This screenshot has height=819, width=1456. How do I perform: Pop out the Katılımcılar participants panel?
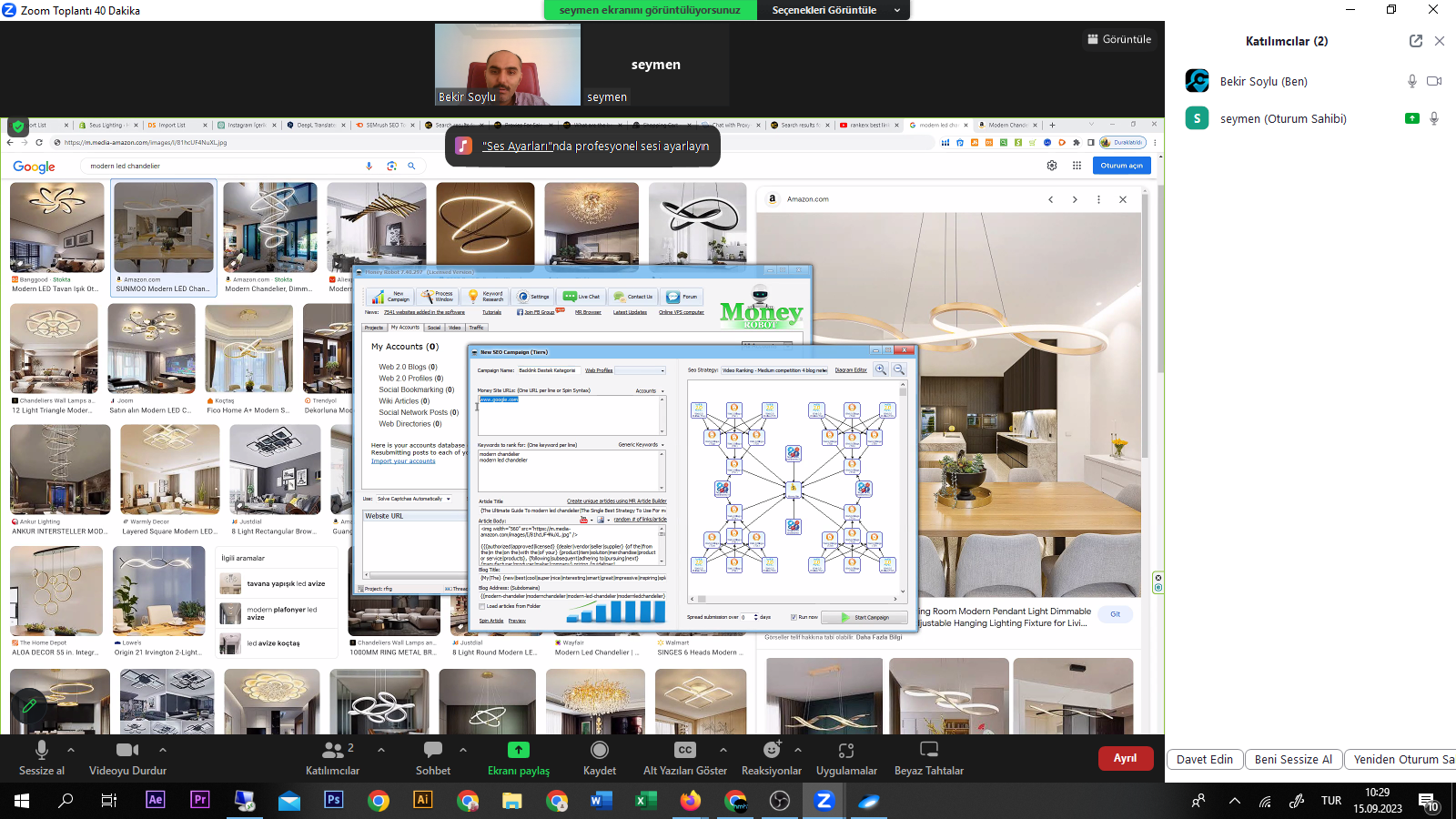pyautogui.click(x=1416, y=41)
